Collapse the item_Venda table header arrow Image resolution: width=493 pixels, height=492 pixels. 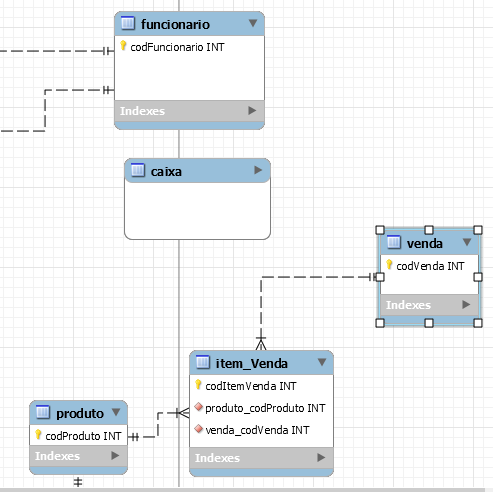tap(322, 362)
